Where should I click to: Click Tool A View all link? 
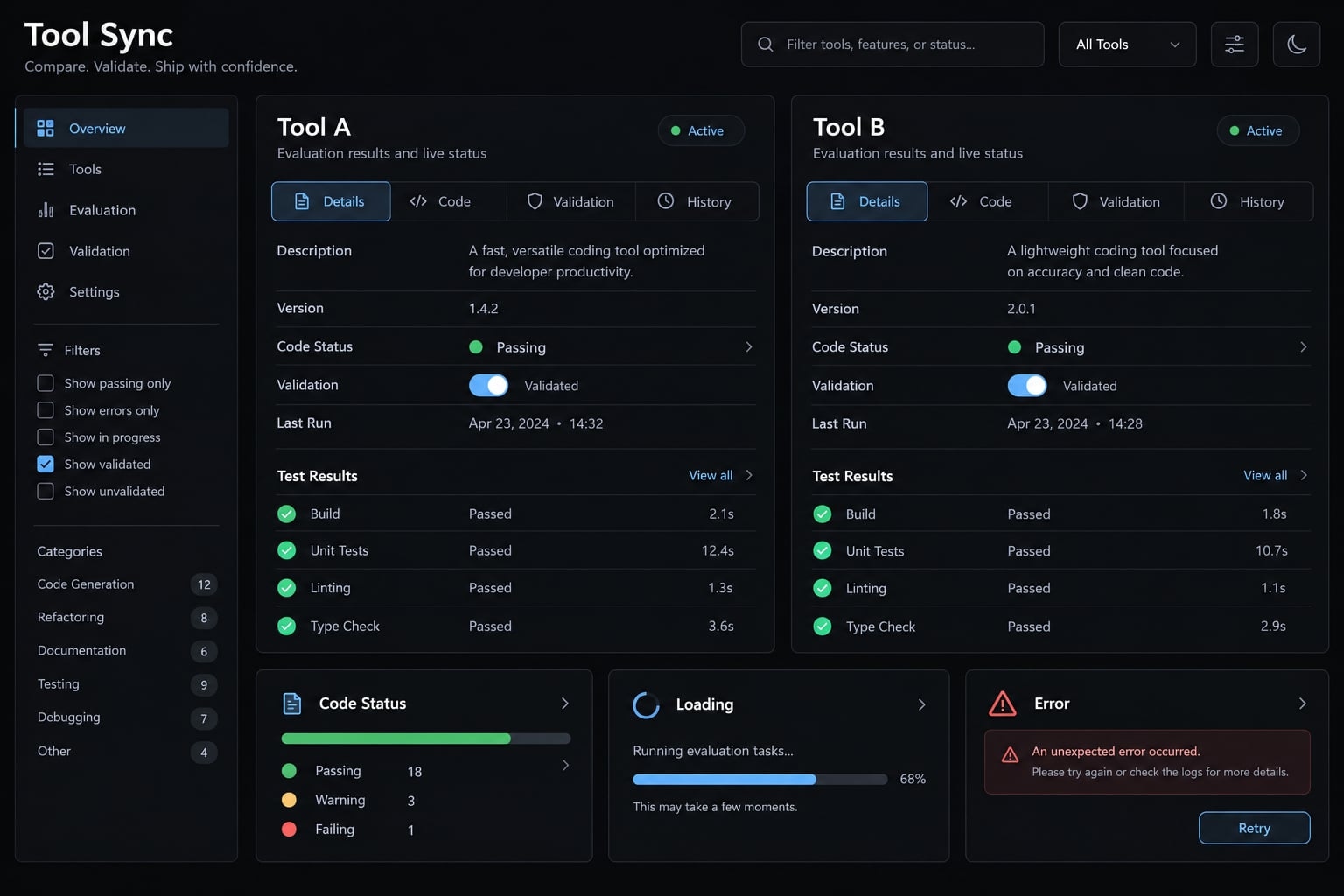click(x=710, y=475)
